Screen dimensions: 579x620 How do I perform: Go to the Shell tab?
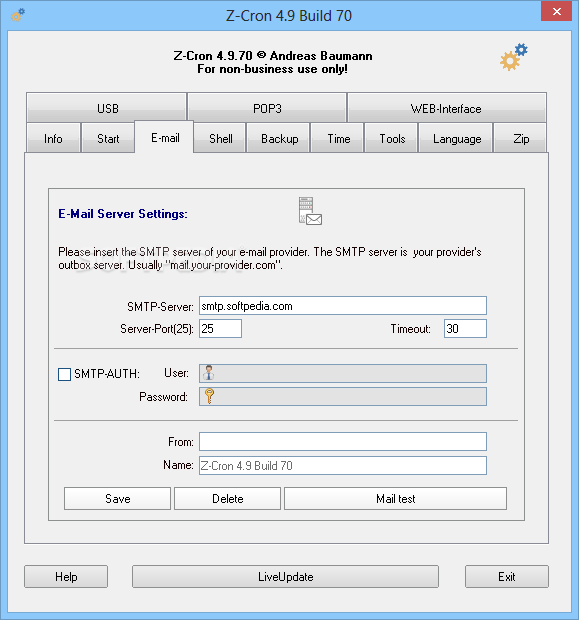click(220, 138)
